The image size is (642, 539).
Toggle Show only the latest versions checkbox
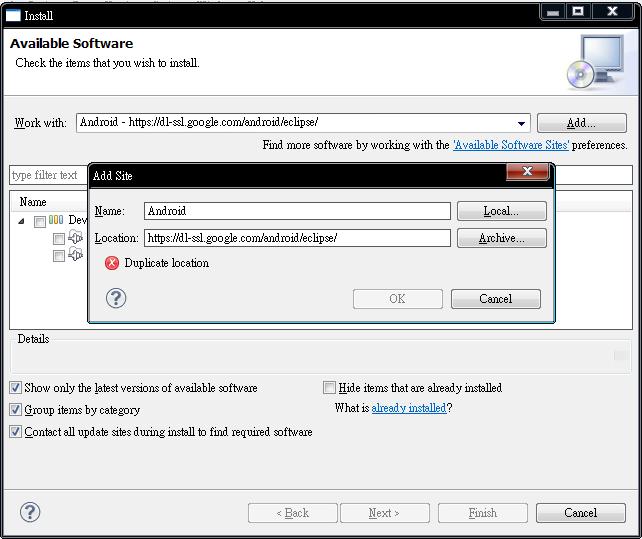point(16,387)
